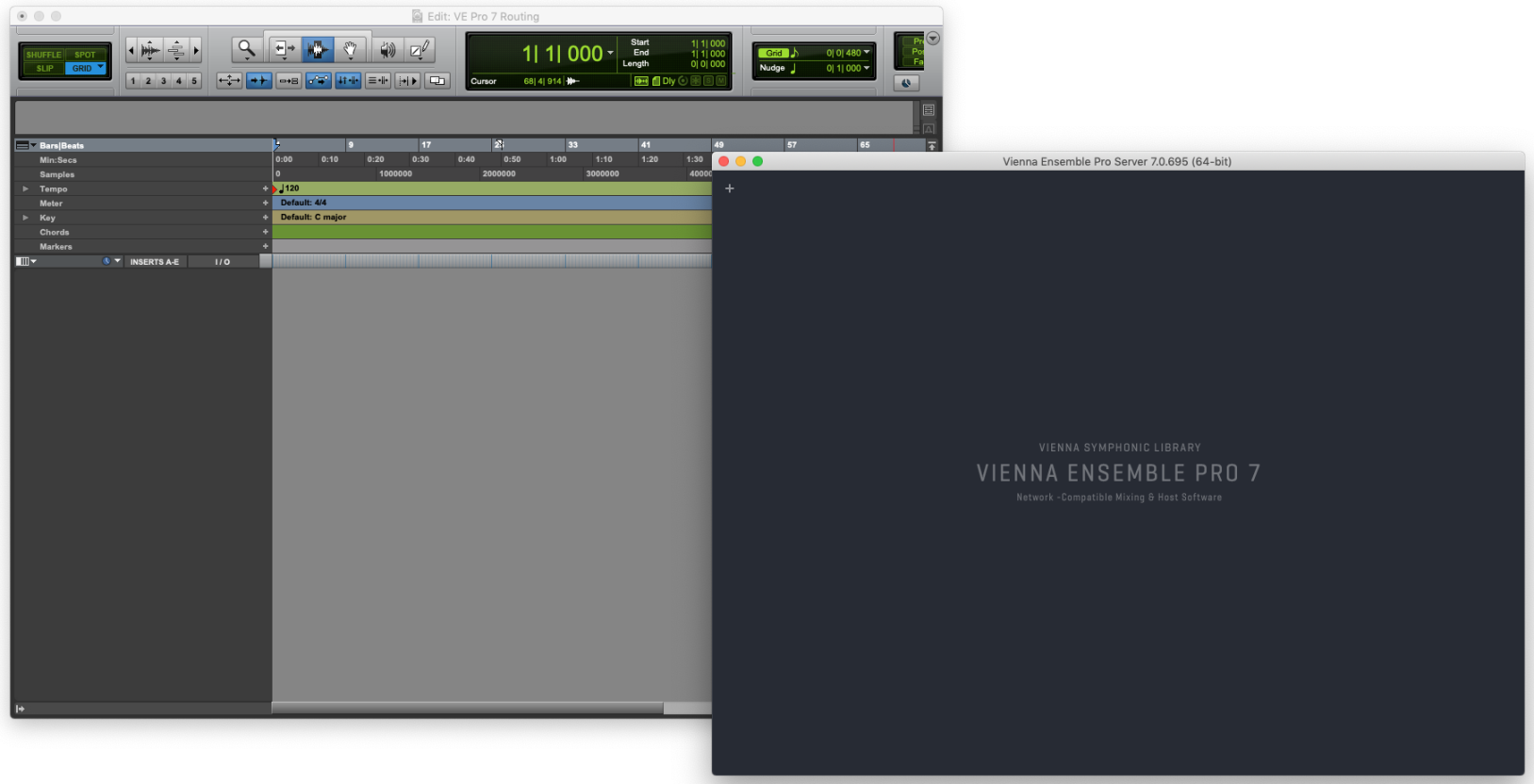Image resolution: width=1534 pixels, height=784 pixels.
Task: Toggle Tab to Transients
Action: coord(258,81)
